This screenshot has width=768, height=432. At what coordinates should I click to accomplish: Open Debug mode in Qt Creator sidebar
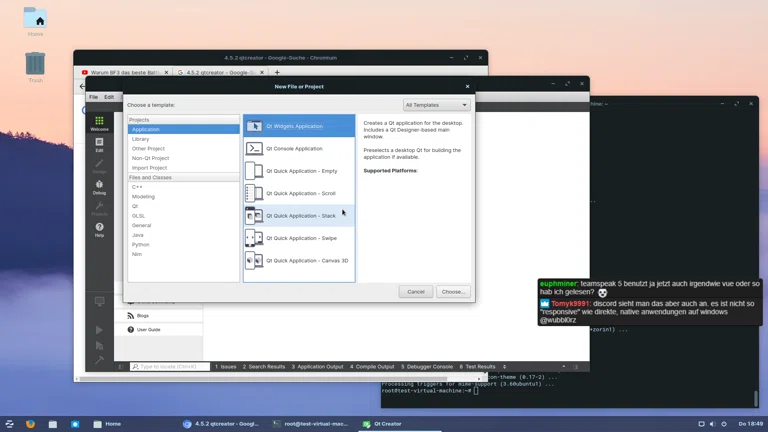point(99,187)
